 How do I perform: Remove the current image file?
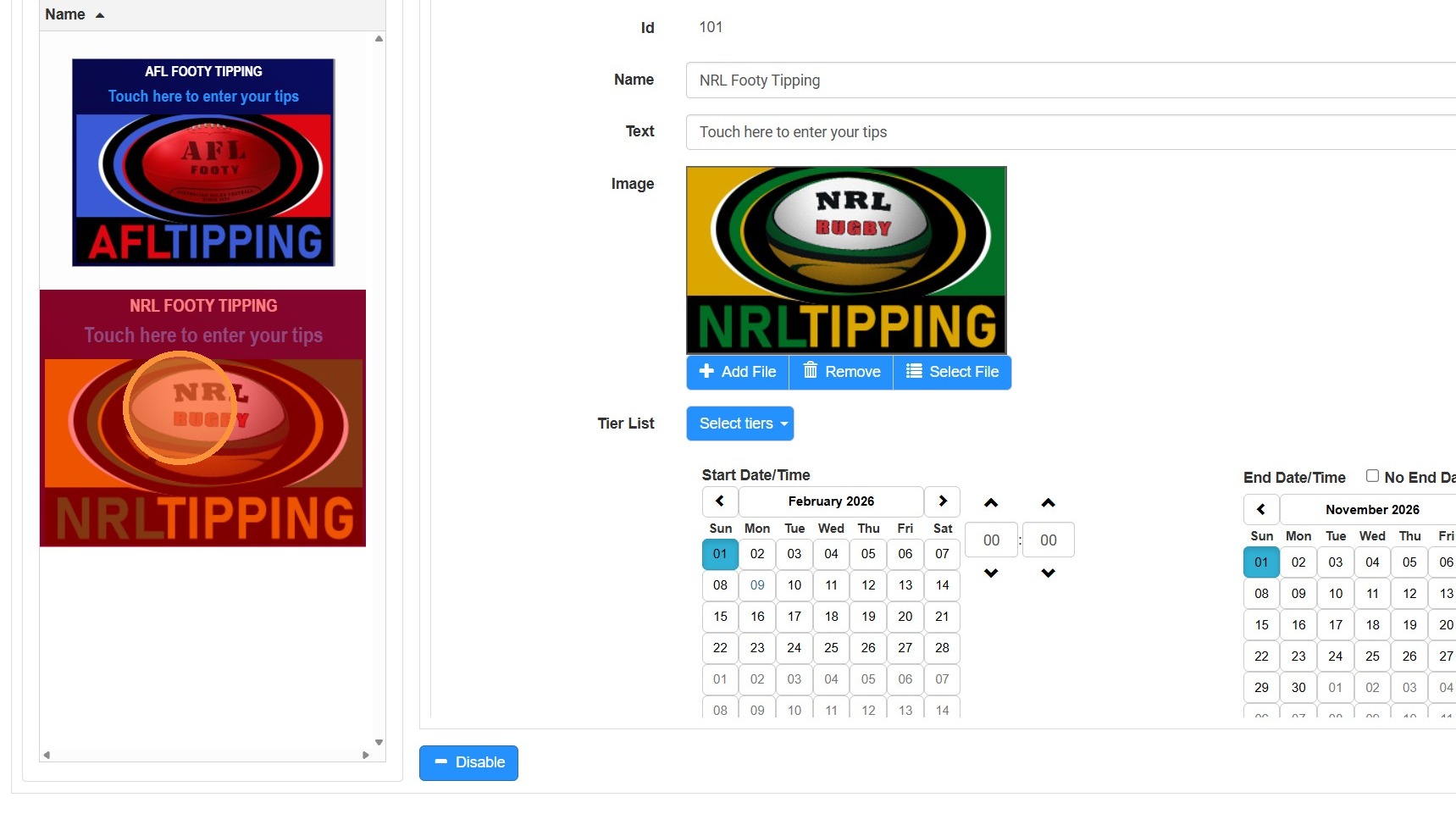tap(841, 372)
